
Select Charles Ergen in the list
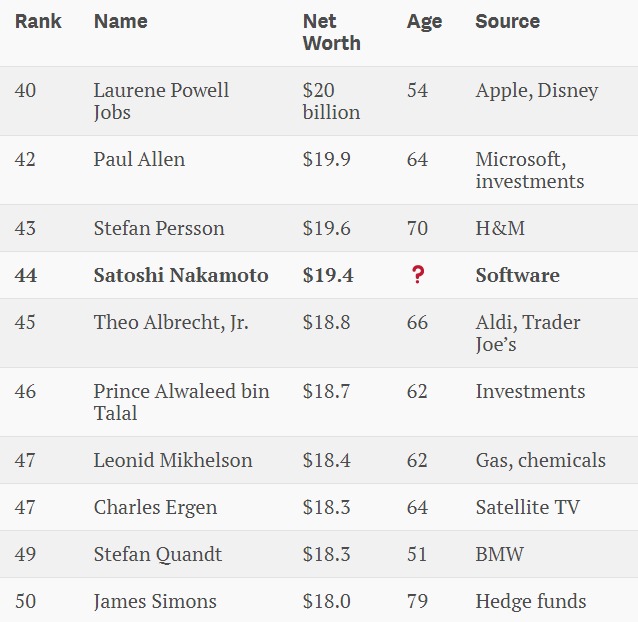tap(155, 508)
